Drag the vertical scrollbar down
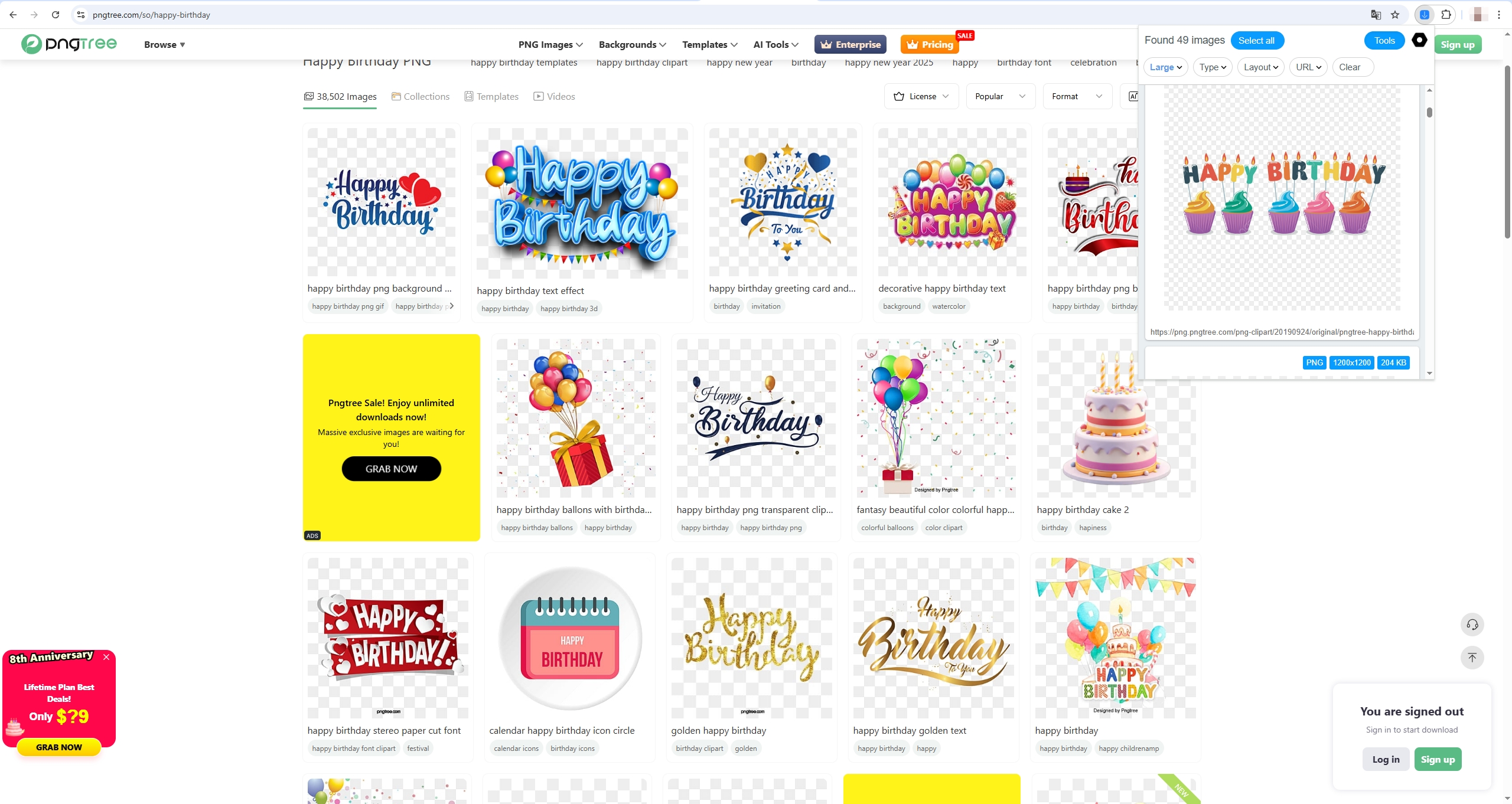Screen dimensions: 1512x804 pyautogui.click(x=1430, y=113)
